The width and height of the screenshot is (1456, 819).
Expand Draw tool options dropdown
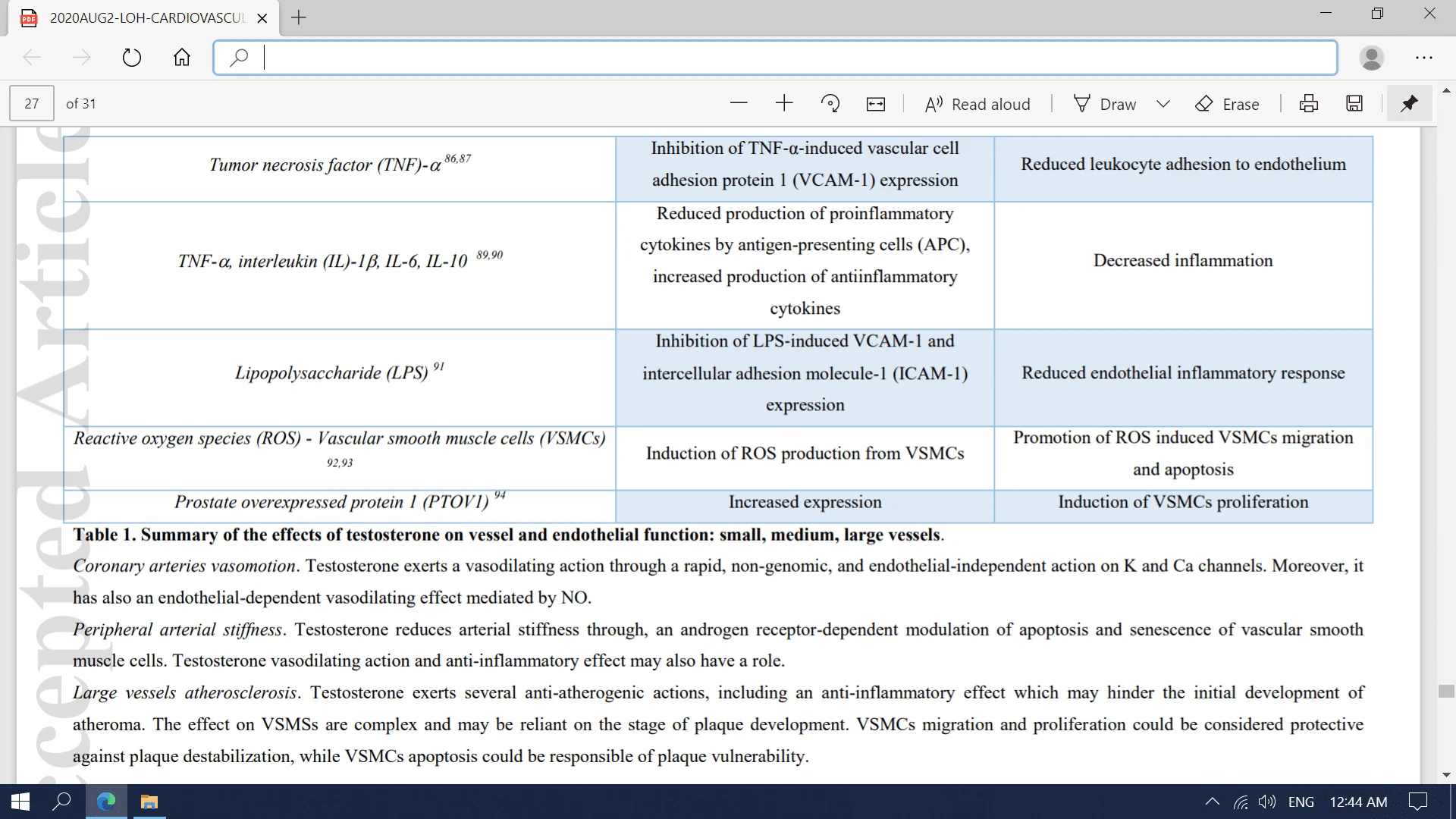point(1163,104)
